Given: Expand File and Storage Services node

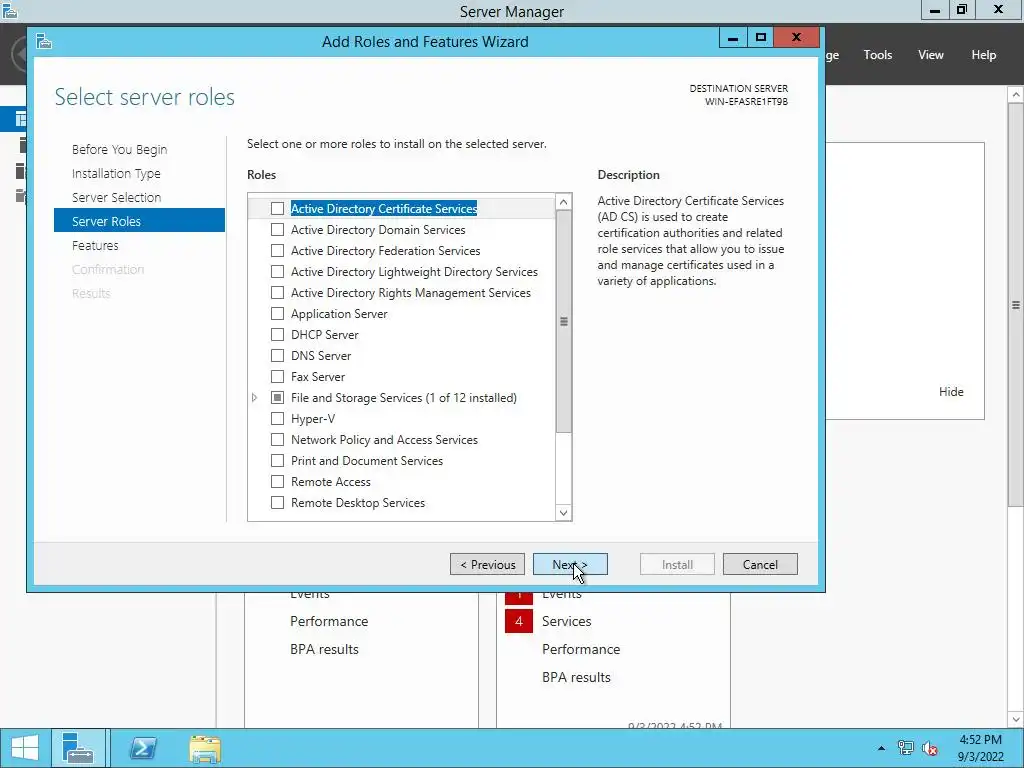Looking at the screenshot, I should (x=255, y=397).
